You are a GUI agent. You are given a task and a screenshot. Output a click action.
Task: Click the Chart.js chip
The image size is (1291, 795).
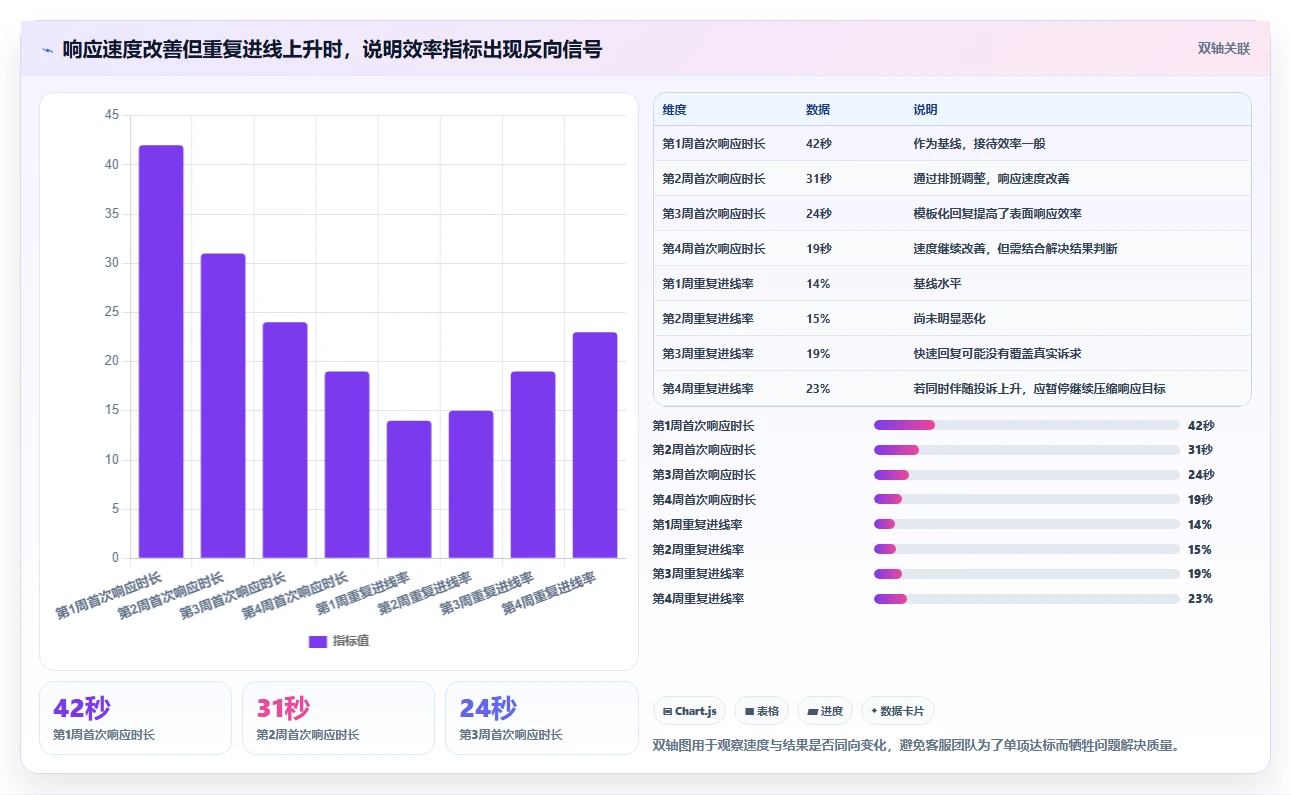pyautogui.click(x=689, y=711)
